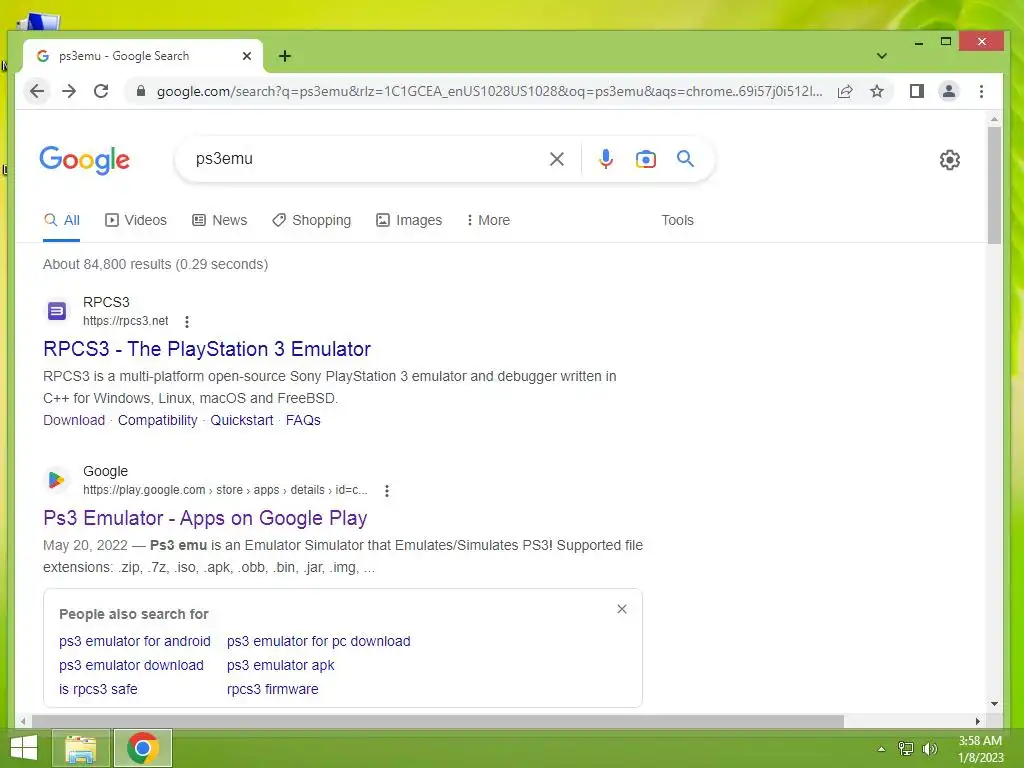Image resolution: width=1024 pixels, height=768 pixels.
Task: Open the search Tools options
Action: 677,221
